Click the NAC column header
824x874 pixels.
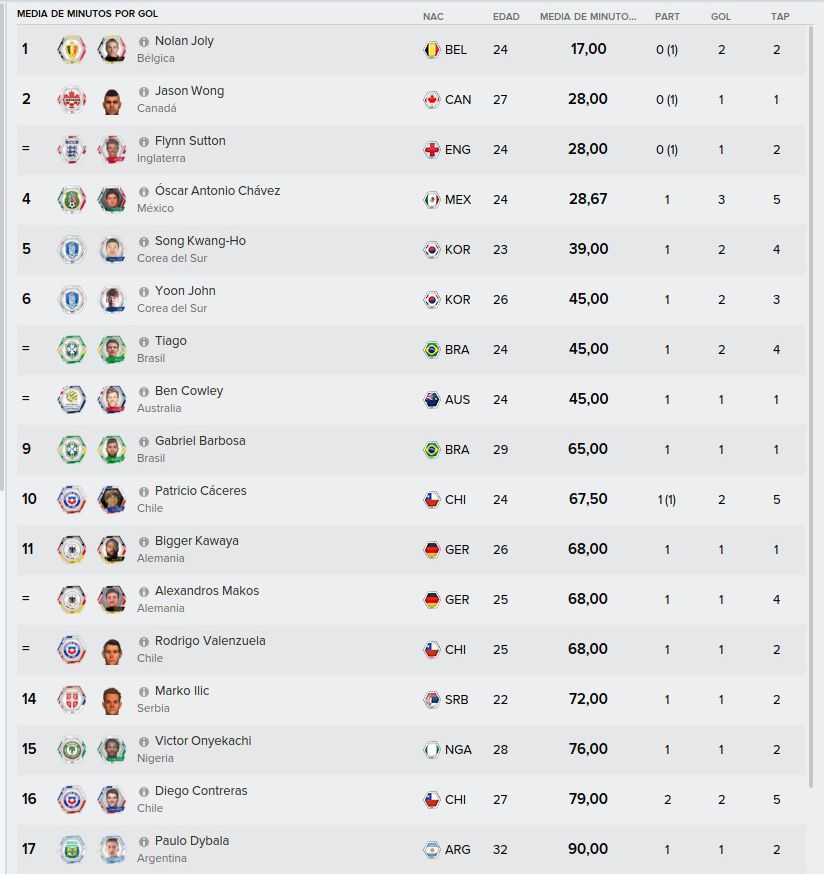[433, 17]
